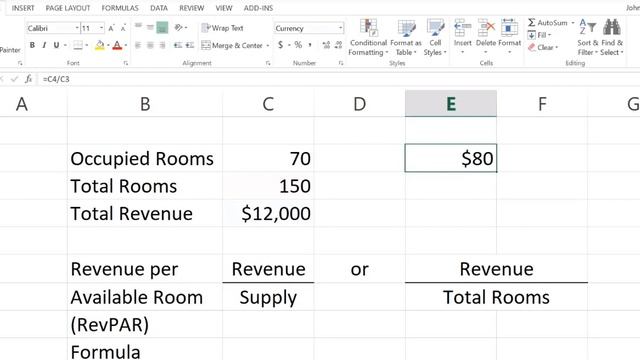Click the Delete cells icon
This screenshot has height=360, width=640.
[x=486, y=27]
